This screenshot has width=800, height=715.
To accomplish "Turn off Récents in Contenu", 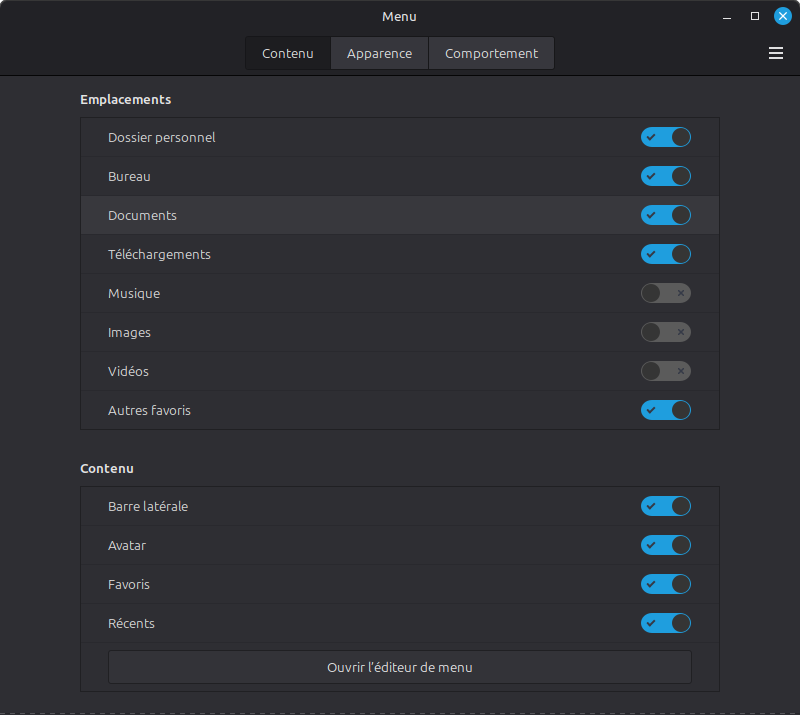I will 665,623.
